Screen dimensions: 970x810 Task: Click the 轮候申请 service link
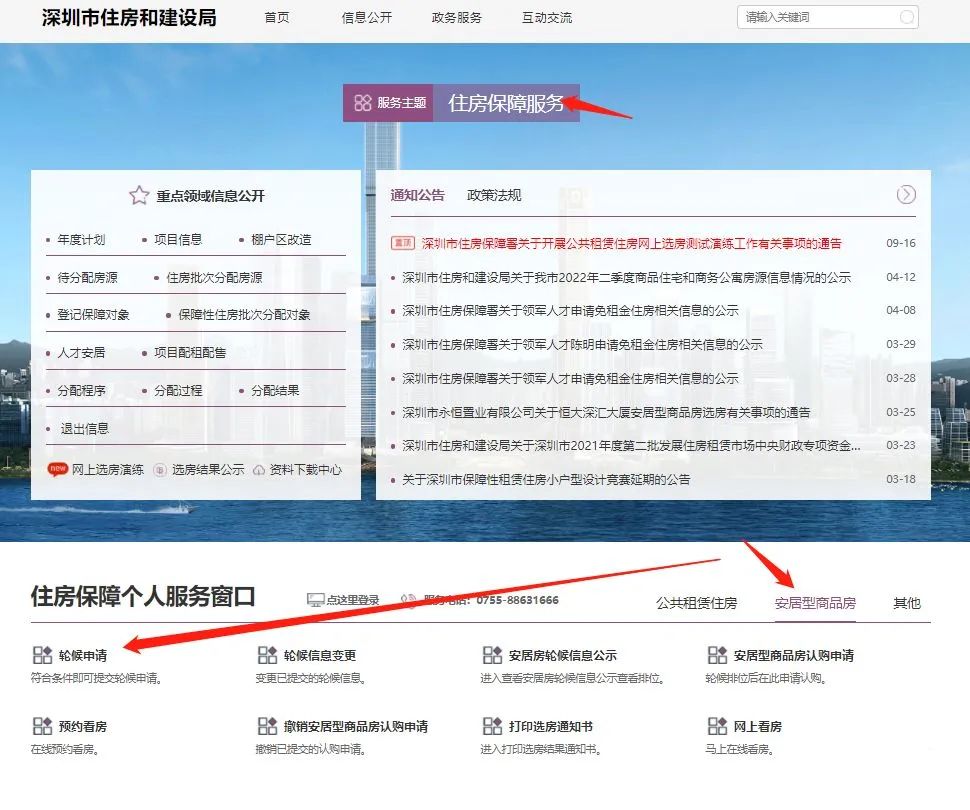pos(83,655)
